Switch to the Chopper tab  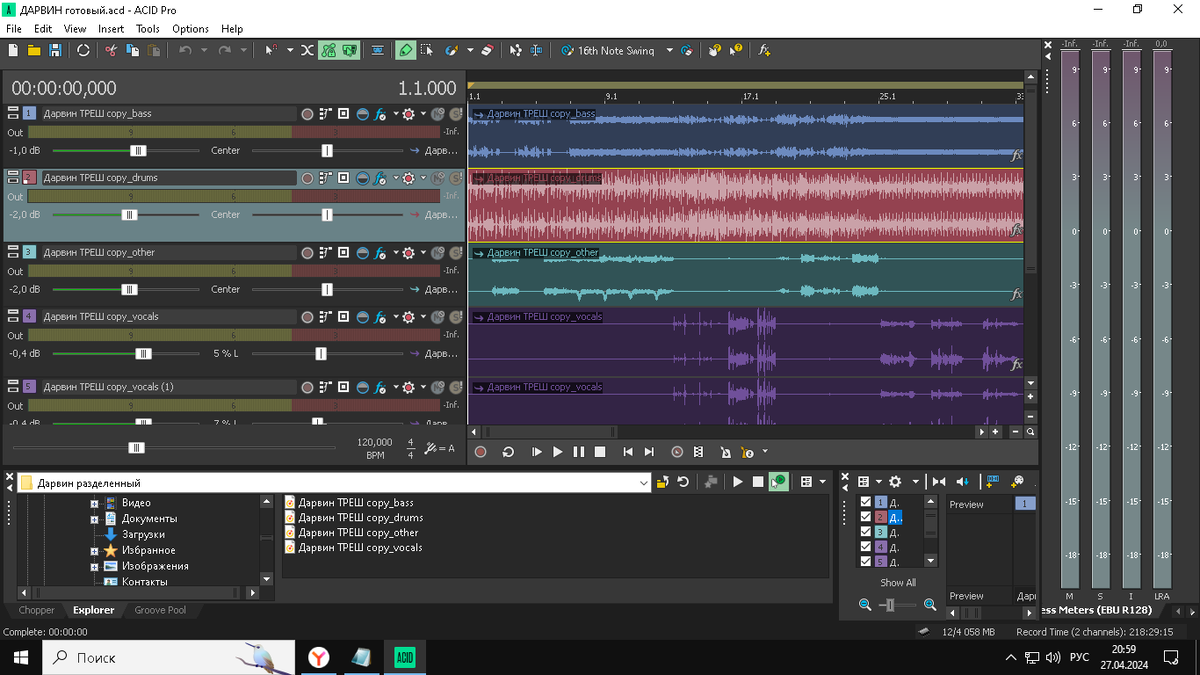pyautogui.click(x=37, y=610)
